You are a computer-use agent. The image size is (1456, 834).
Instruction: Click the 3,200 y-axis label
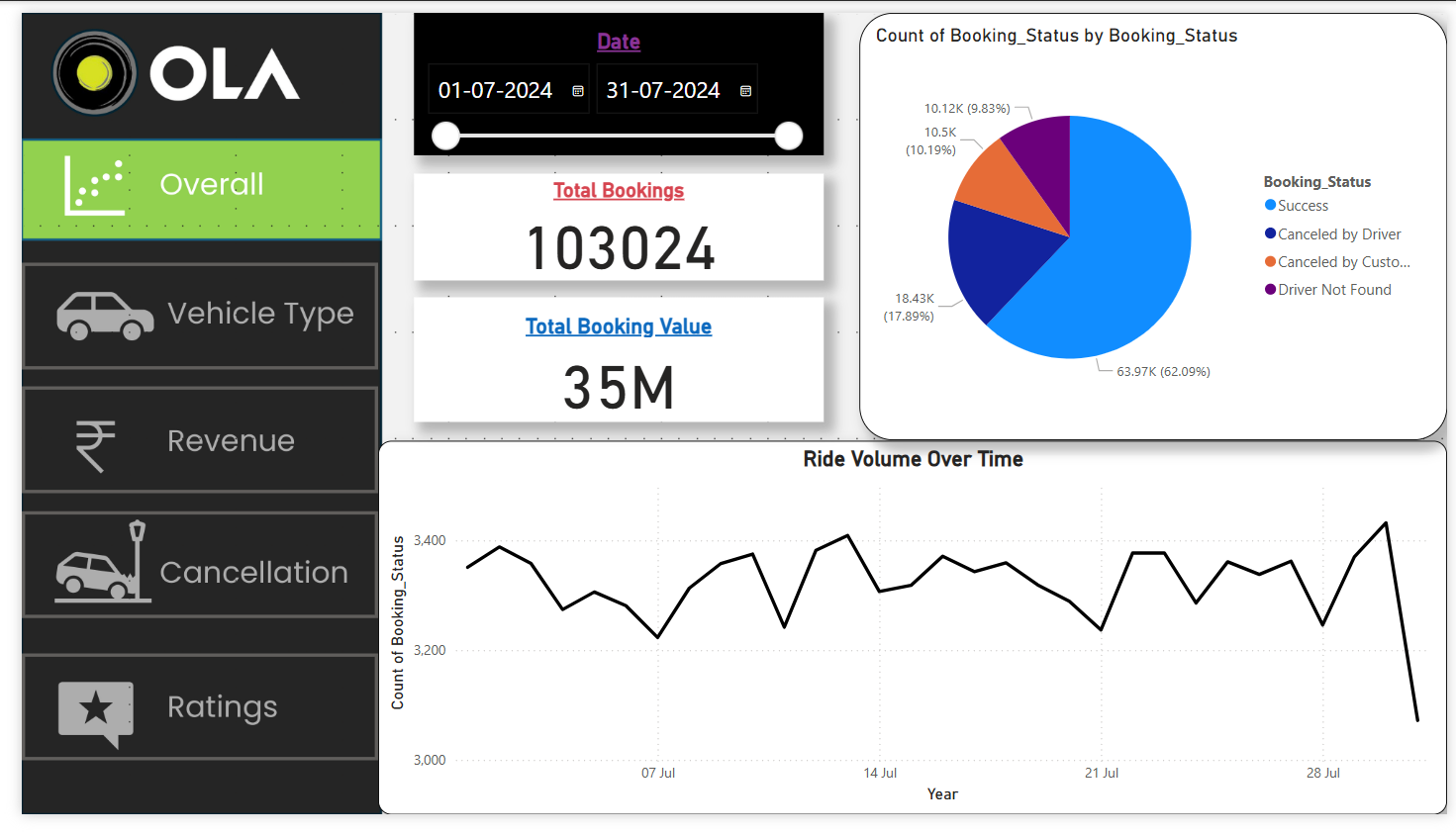(x=430, y=650)
